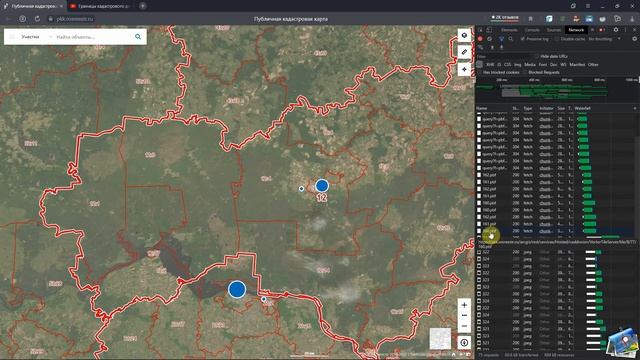Viewport: 640px width, 360px height.
Task: Stop network recording with red record button
Action: point(480,39)
